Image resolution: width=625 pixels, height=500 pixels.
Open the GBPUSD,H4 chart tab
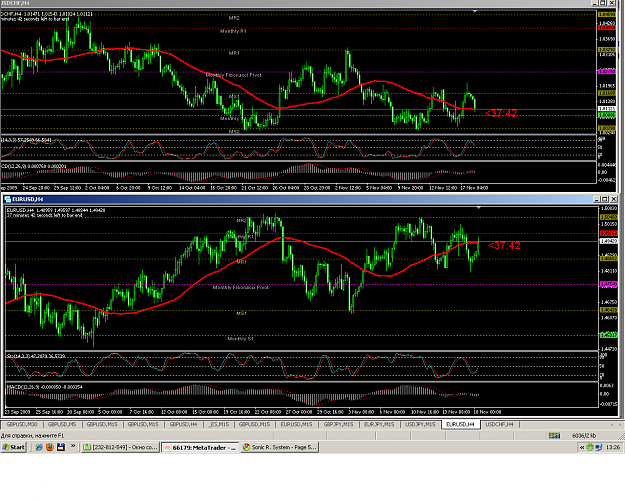click(183, 425)
